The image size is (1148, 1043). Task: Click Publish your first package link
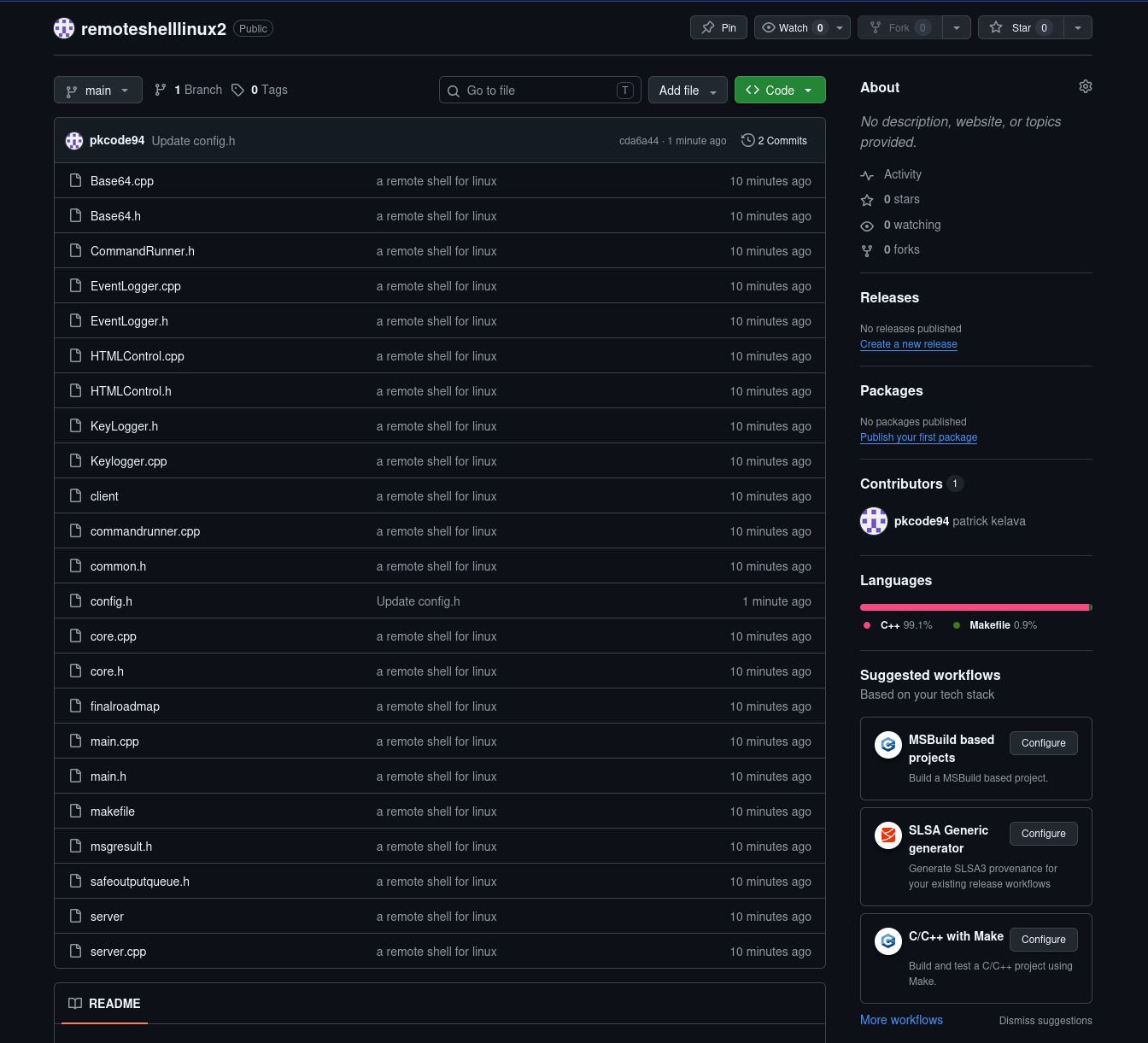click(x=919, y=437)
